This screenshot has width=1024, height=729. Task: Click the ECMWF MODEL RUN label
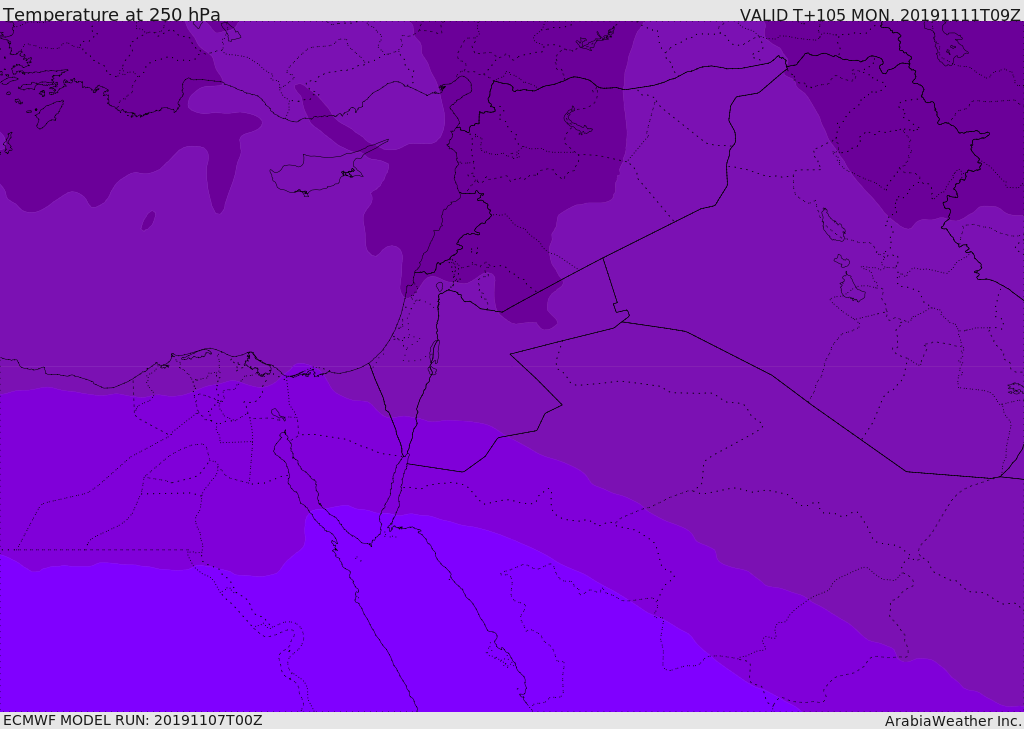click(133, 720)
